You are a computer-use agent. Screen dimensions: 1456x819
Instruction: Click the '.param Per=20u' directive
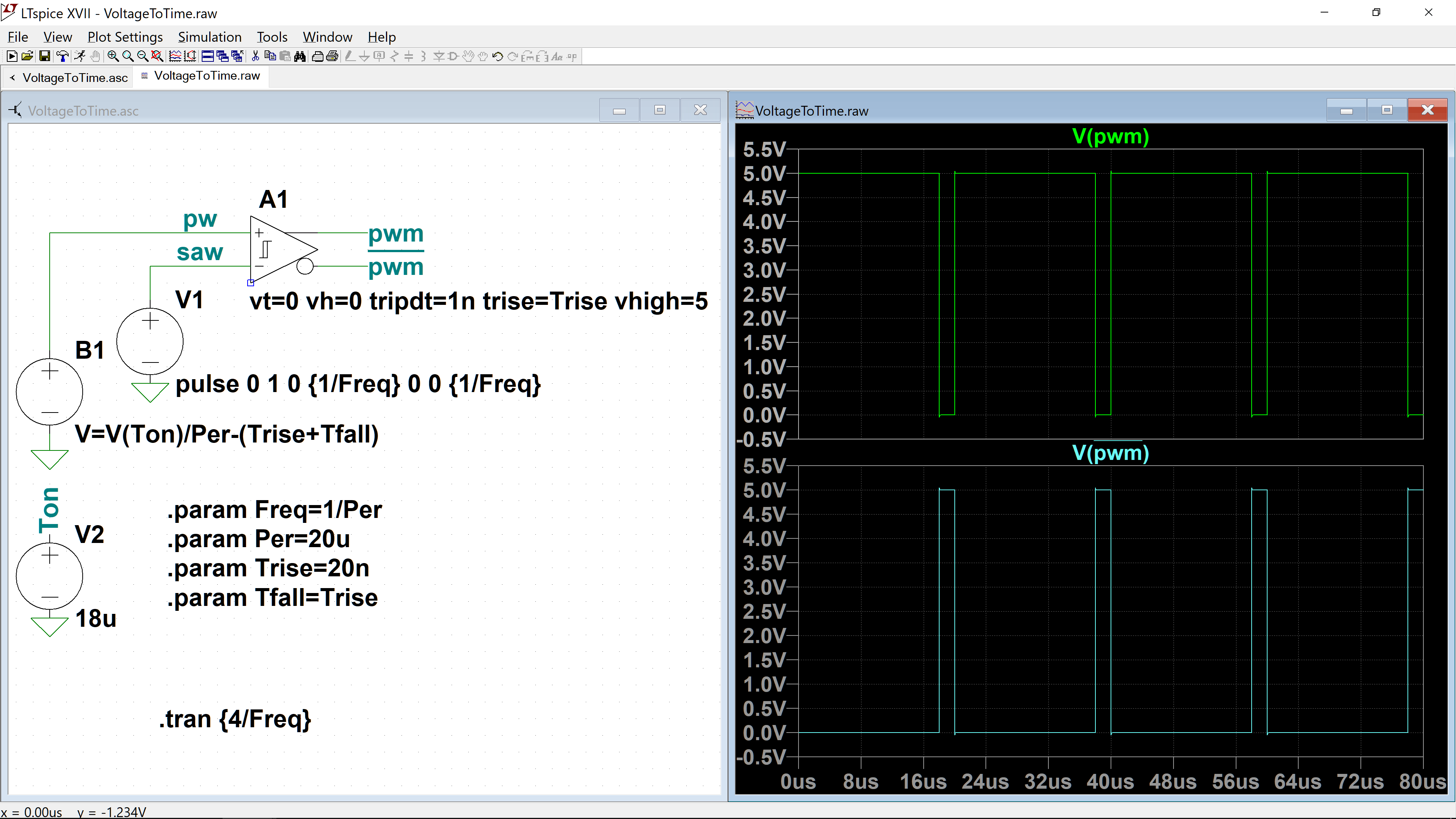(x=258, y=539)
